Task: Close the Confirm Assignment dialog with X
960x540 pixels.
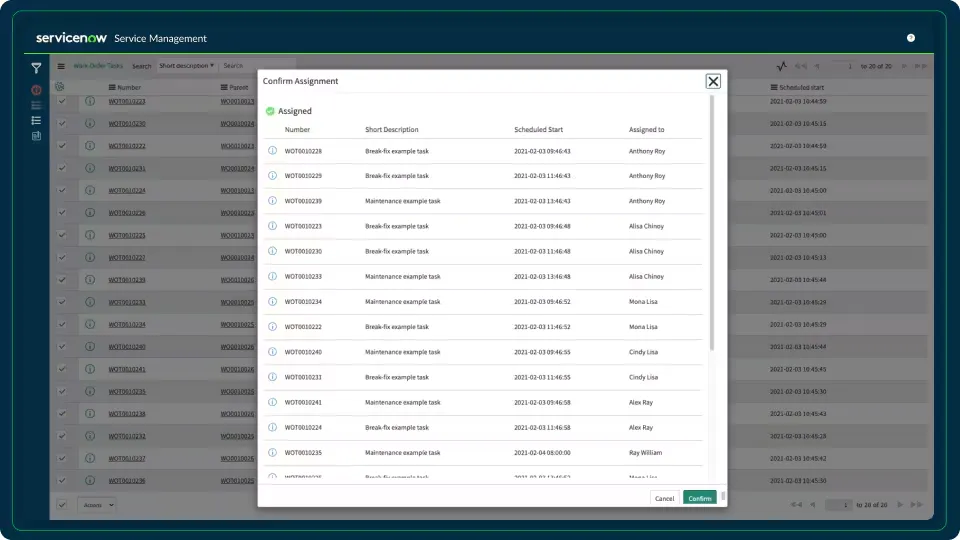Action: tap(713, 81)
